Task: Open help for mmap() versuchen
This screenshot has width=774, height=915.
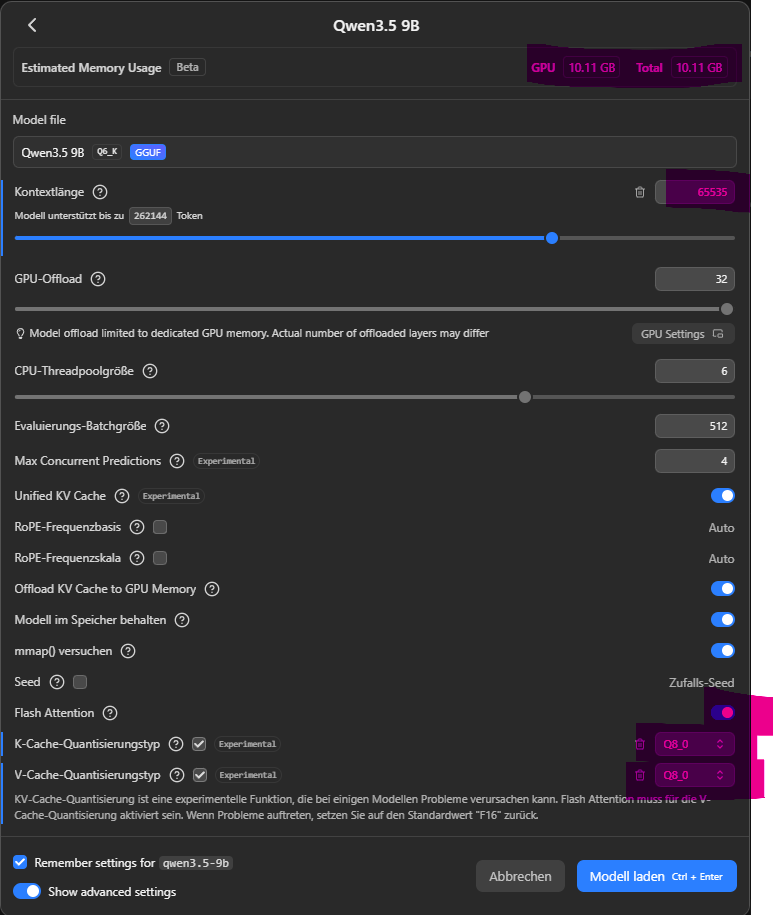Action: [x=128, y=651]
